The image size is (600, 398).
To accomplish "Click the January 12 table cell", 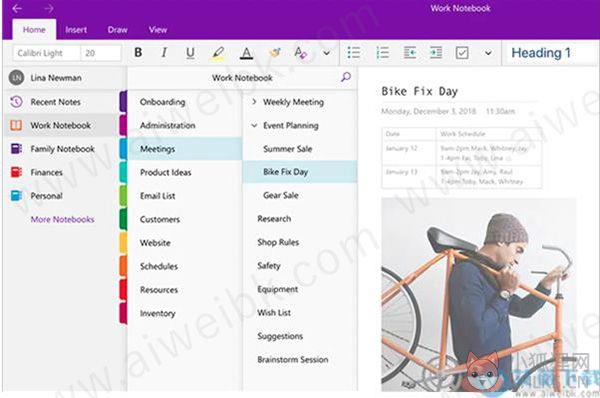I will pyautogui.click(x=409, y=153).
